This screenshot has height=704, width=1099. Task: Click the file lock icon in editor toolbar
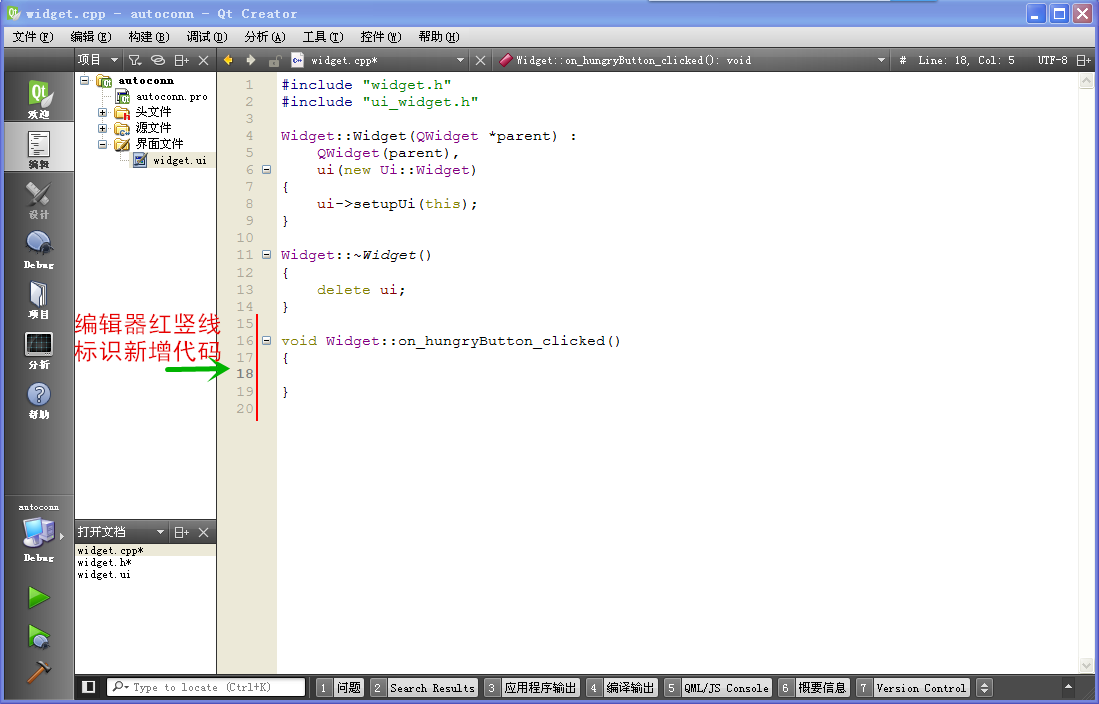coord(275,60)
